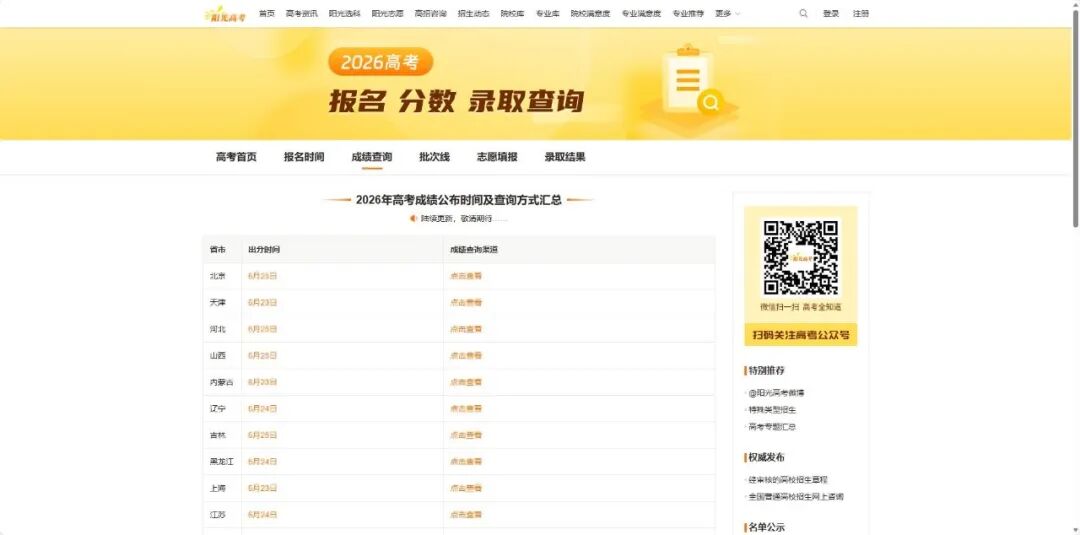Open 专业满意度 in the top navigation
The image size is (1080, 535).
(x=641, y=13)
